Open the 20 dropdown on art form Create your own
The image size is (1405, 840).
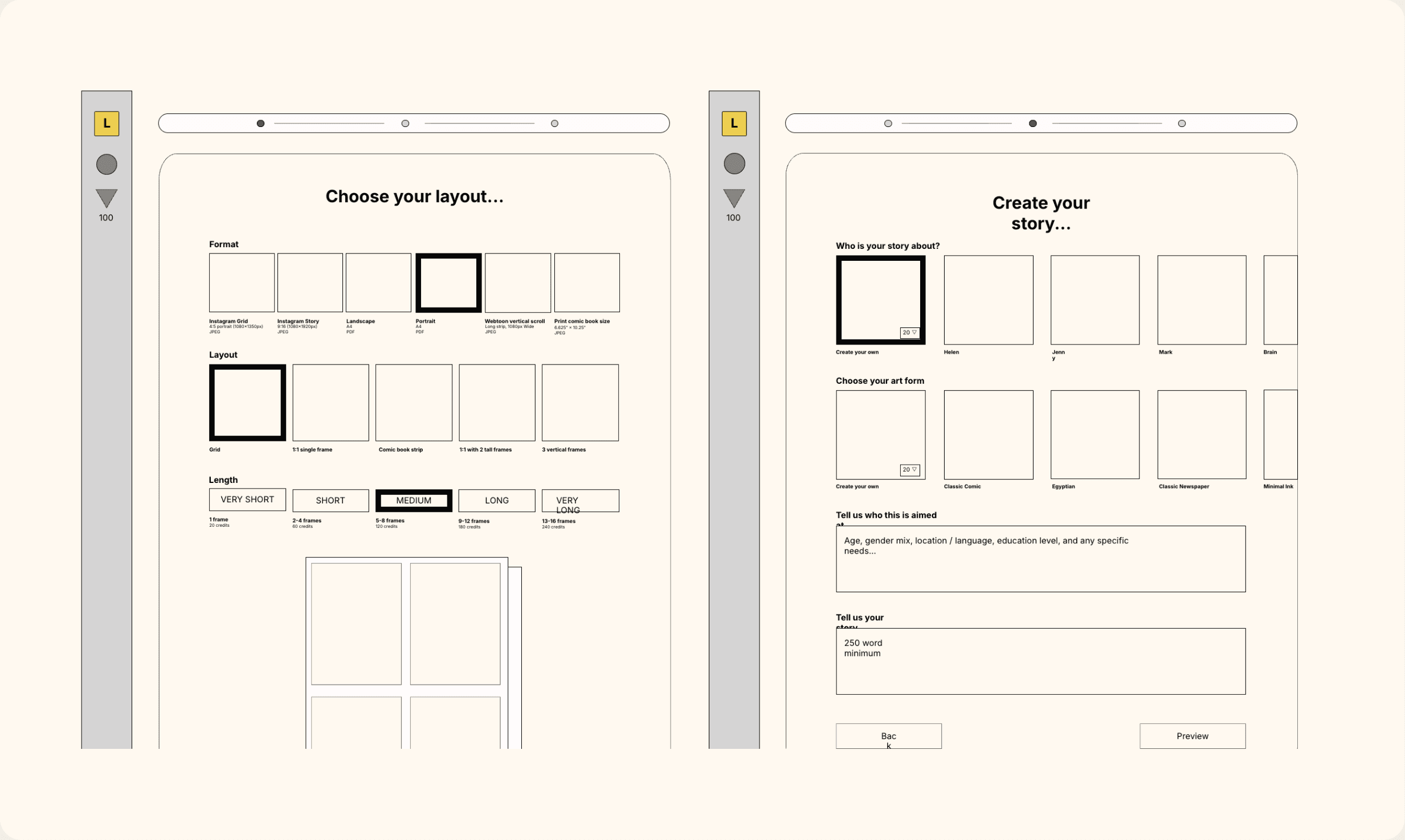[x=909, y=470]
